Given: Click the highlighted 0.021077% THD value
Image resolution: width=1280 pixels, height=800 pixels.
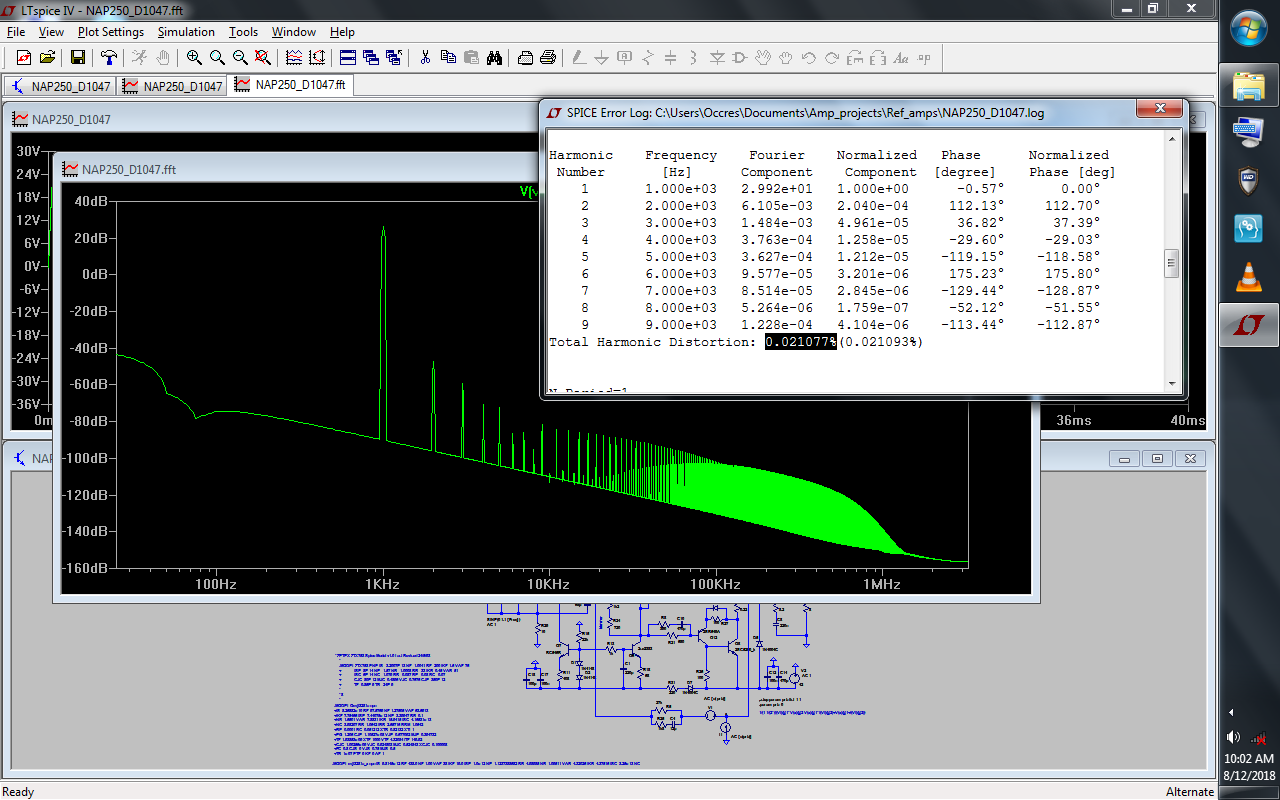Looking at the screenshot, I should (x=800, y=342).
